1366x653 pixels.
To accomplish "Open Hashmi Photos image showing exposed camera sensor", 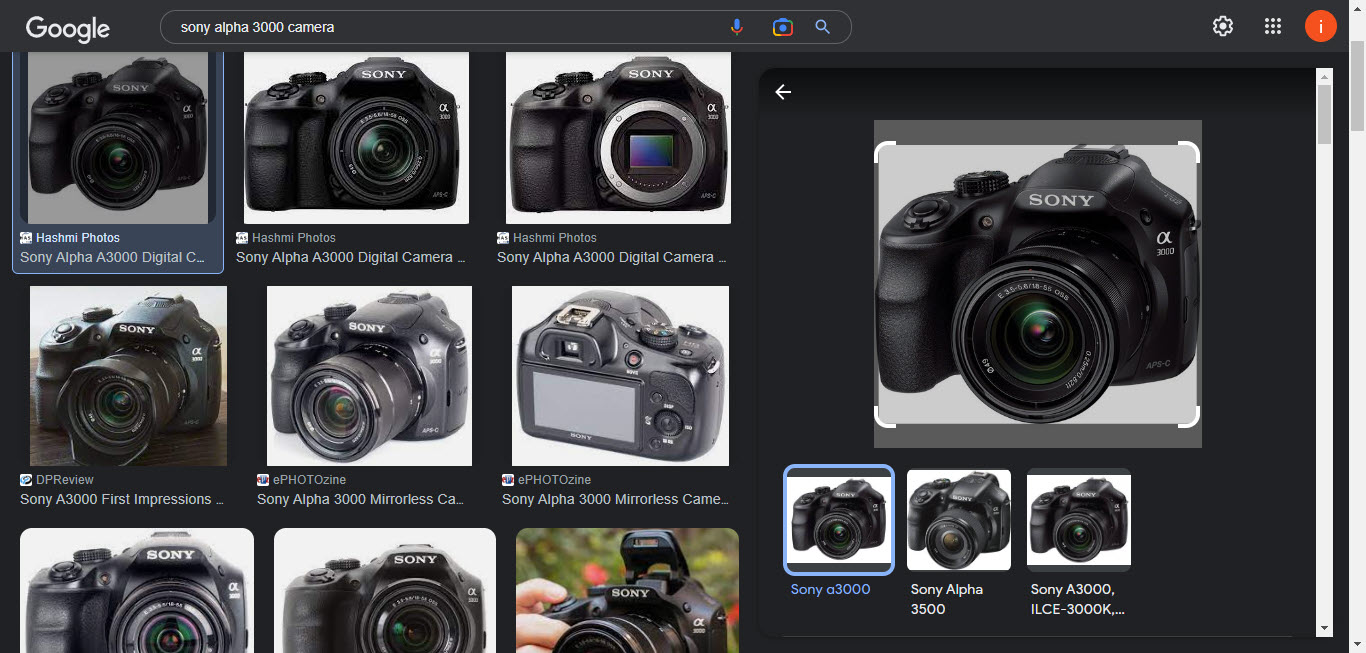I will pos(618,138).
